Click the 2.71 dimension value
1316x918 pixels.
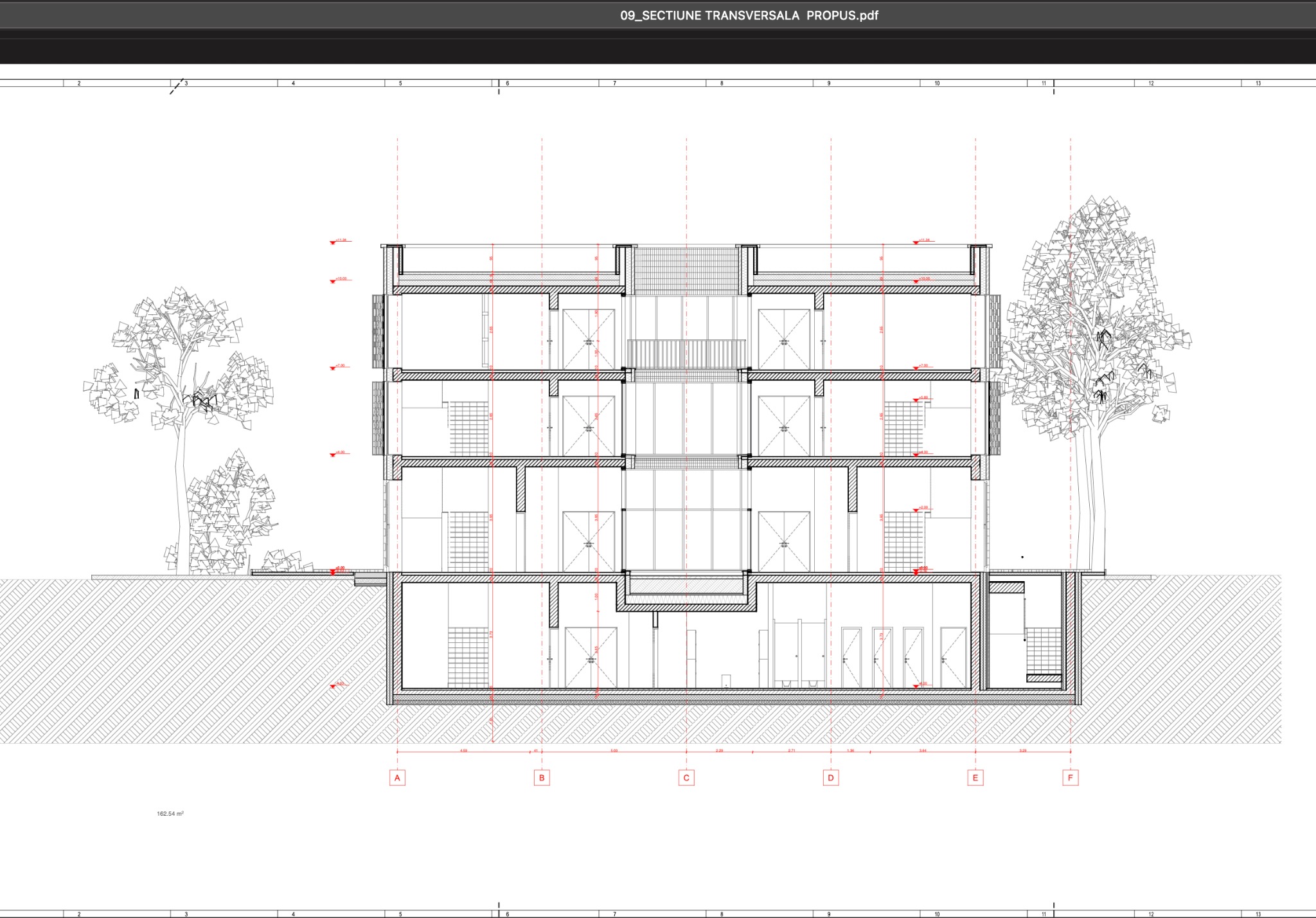click(792, 750)
